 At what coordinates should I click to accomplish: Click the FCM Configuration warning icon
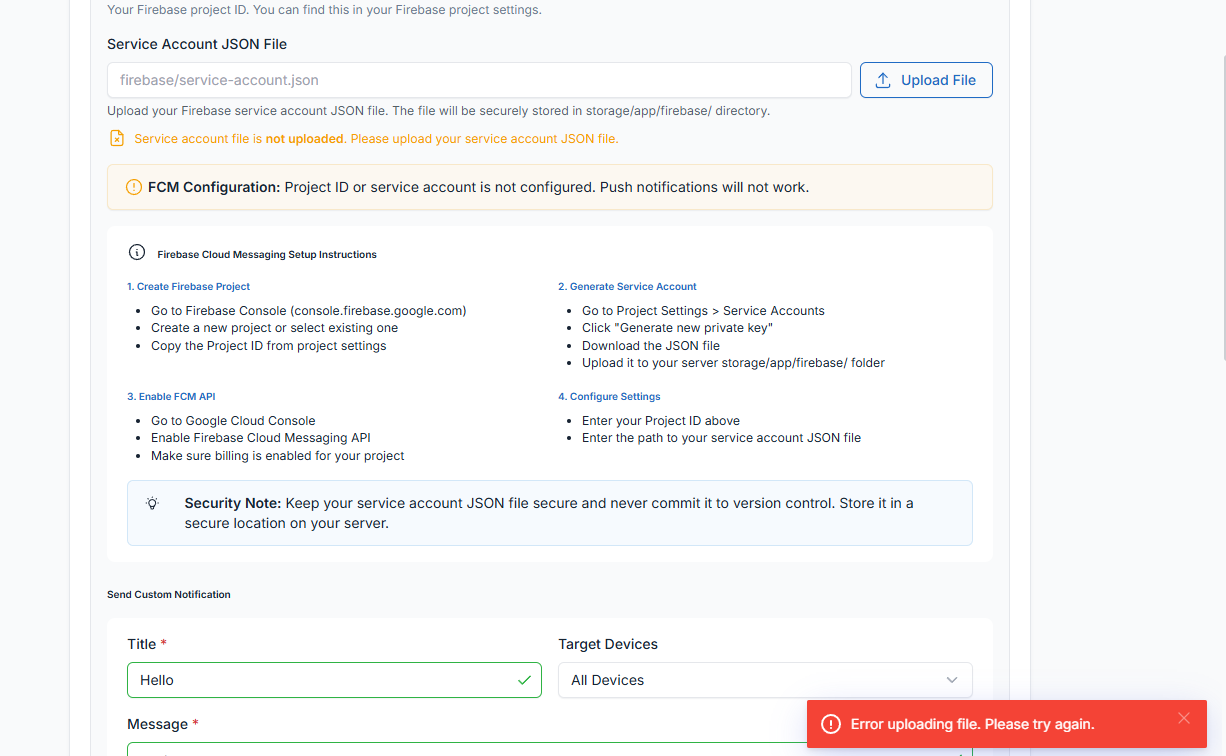134,187
